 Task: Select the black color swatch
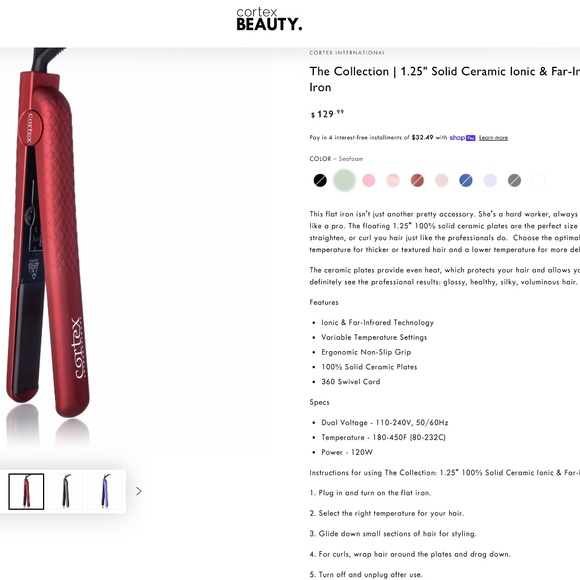pyautogui.click(x=320, y=181)
